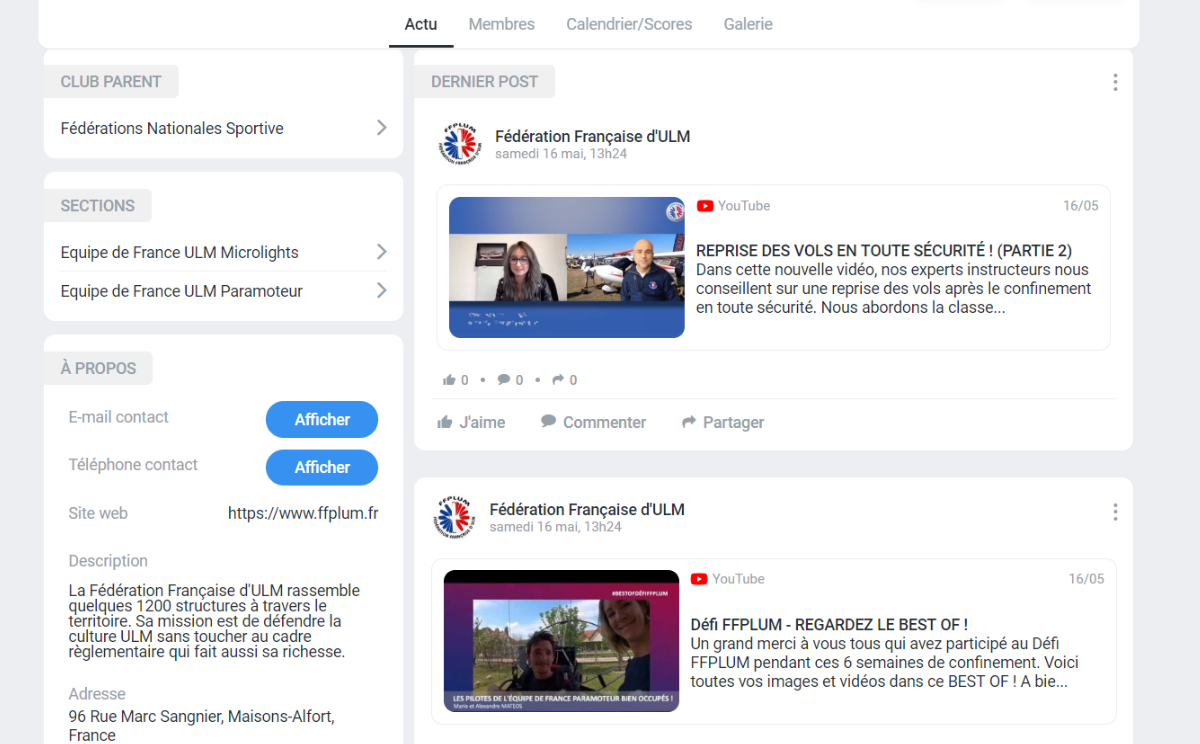The height and width of the screenshot is (744, 1200).
Task: Click the address 96 Rue Marc Sangnier text
Action: click(202, 725)
